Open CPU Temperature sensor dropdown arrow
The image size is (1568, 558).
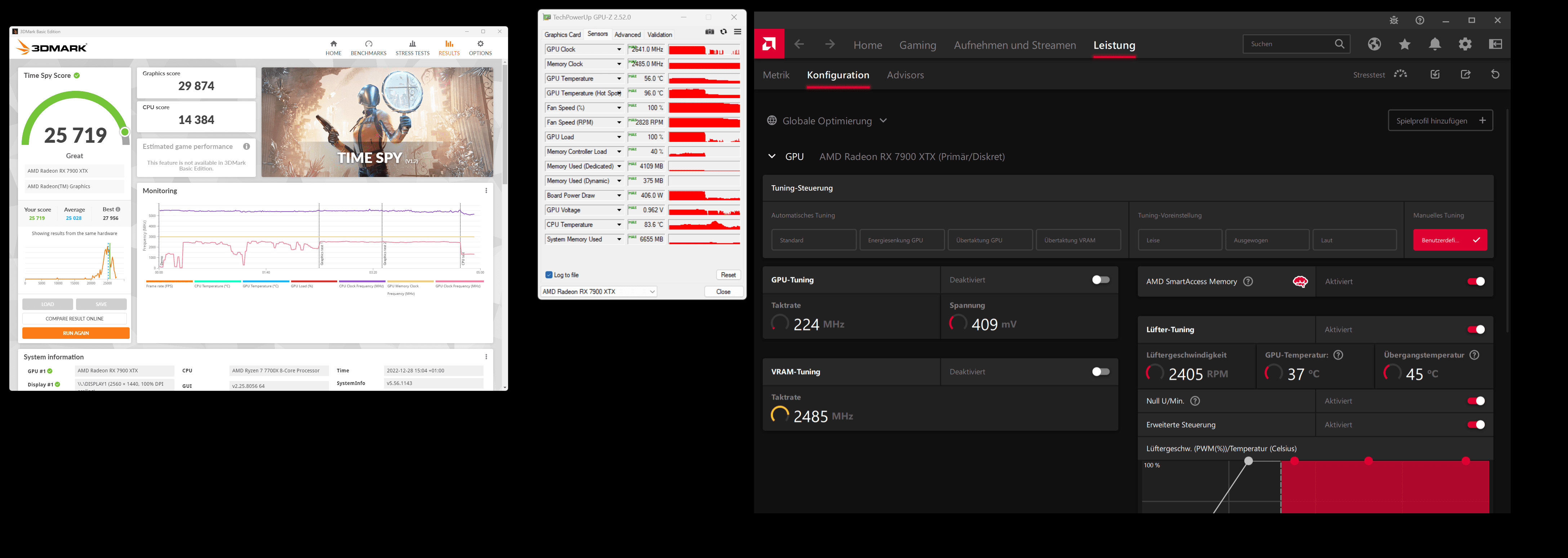tap(619, 225)
